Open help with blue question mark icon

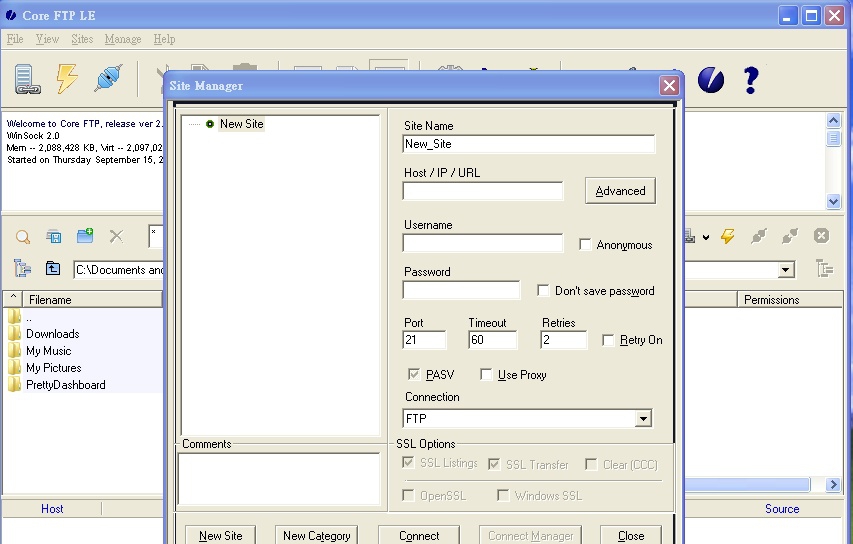click(x=751, y=80)
